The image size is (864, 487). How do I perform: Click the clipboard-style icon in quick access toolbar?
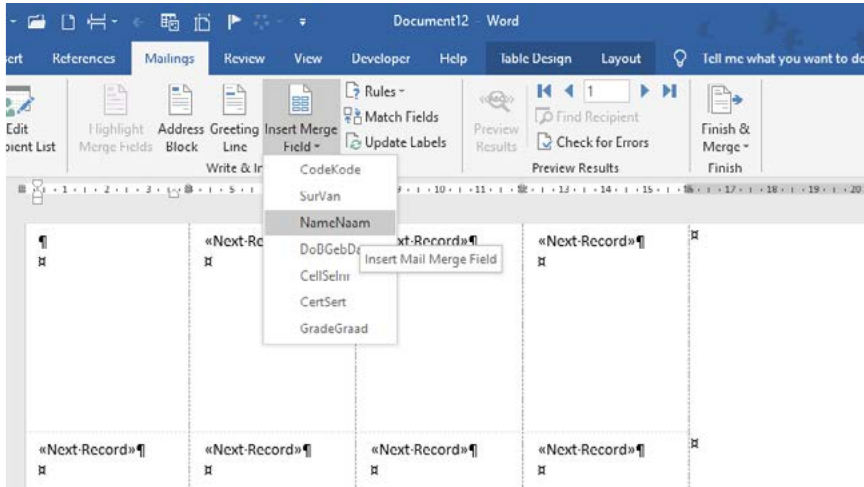(202, 22)
